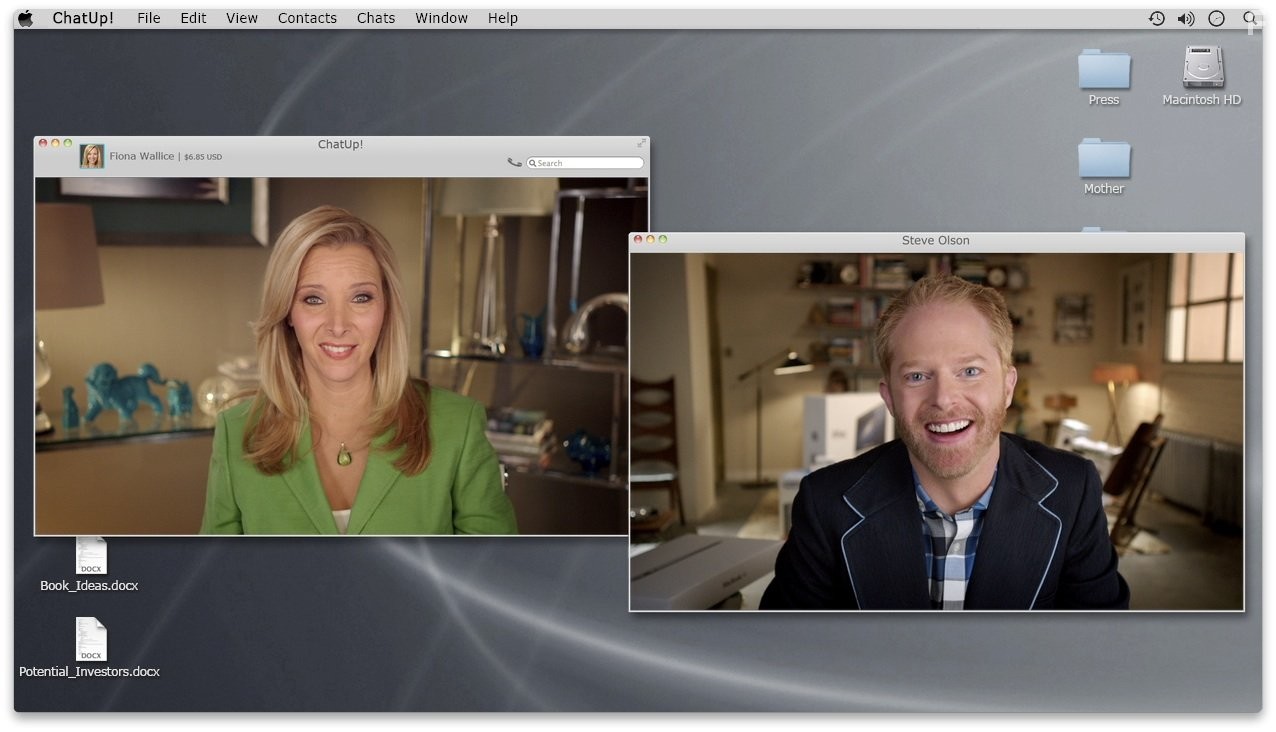Open the Contacts menu
Viewport: 1276px width, 732px height.
coord(307,17)
